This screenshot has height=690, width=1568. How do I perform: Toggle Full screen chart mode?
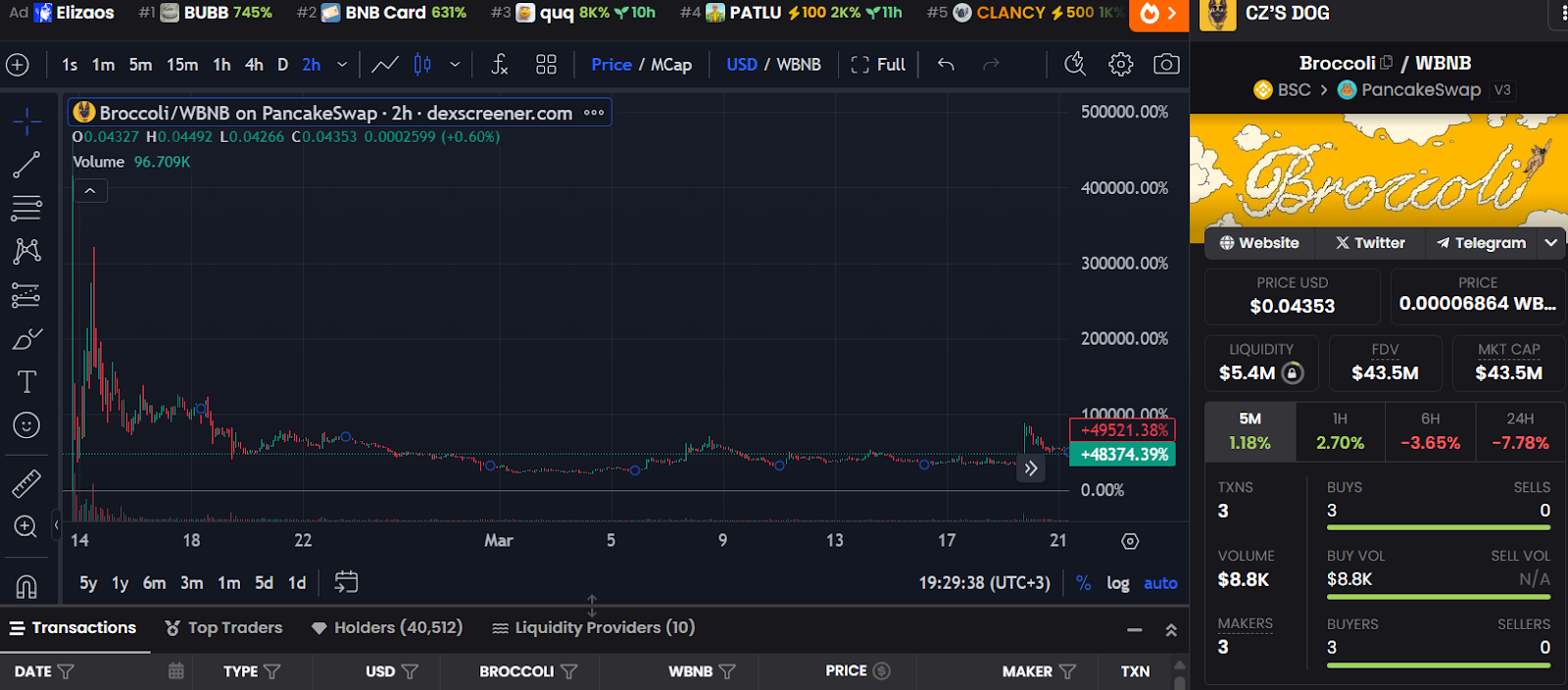[878, 65]
